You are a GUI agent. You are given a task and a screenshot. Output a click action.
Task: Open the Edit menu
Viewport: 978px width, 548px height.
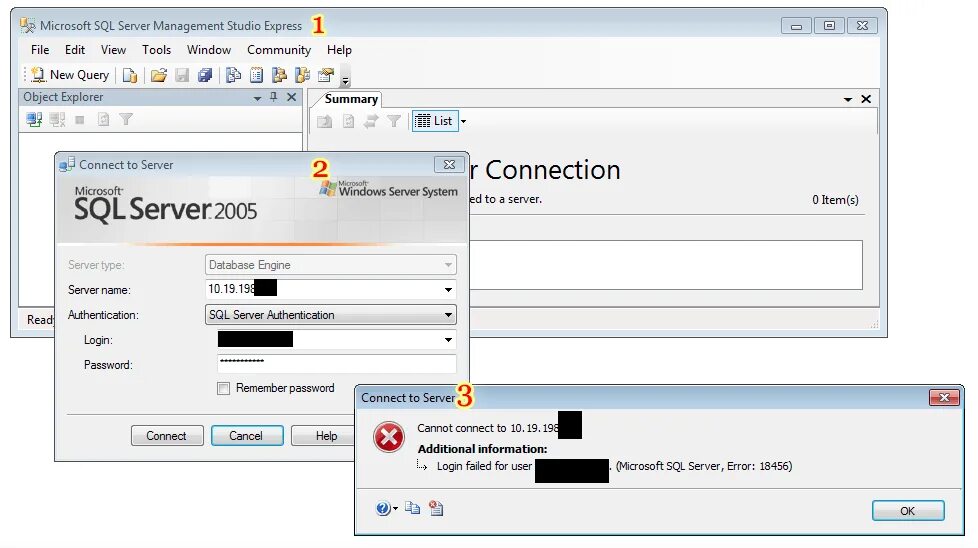coord(75,50)
